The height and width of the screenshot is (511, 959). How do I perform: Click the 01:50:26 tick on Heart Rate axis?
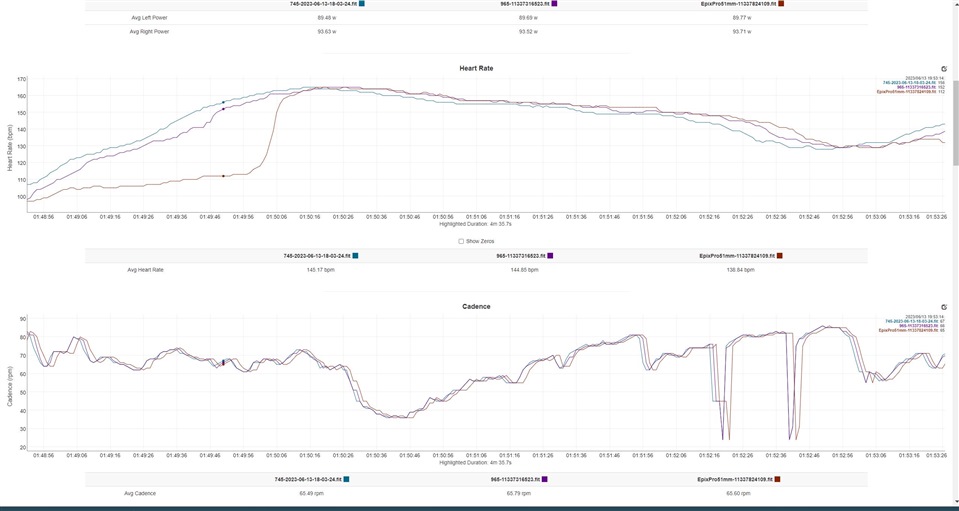click(343, 215)
